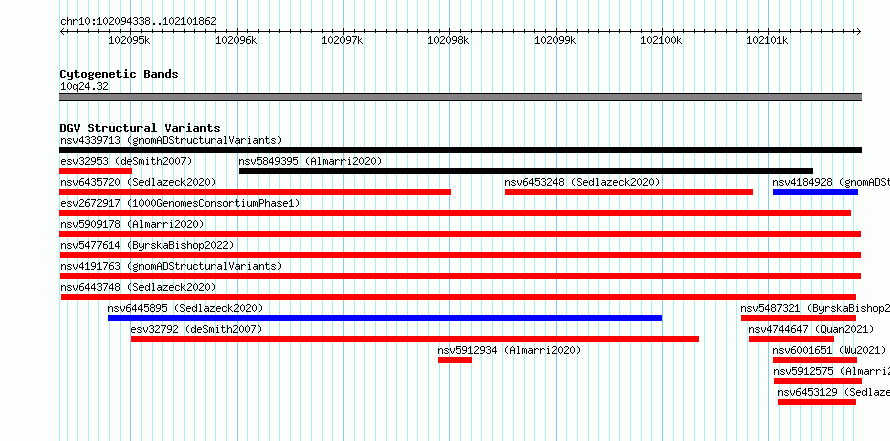Image resolution: width=890 pixels, height=441 pixels.
Task: Open nsv5849395 (Almarri2020) variant label
Action: [x=310, y=161]
